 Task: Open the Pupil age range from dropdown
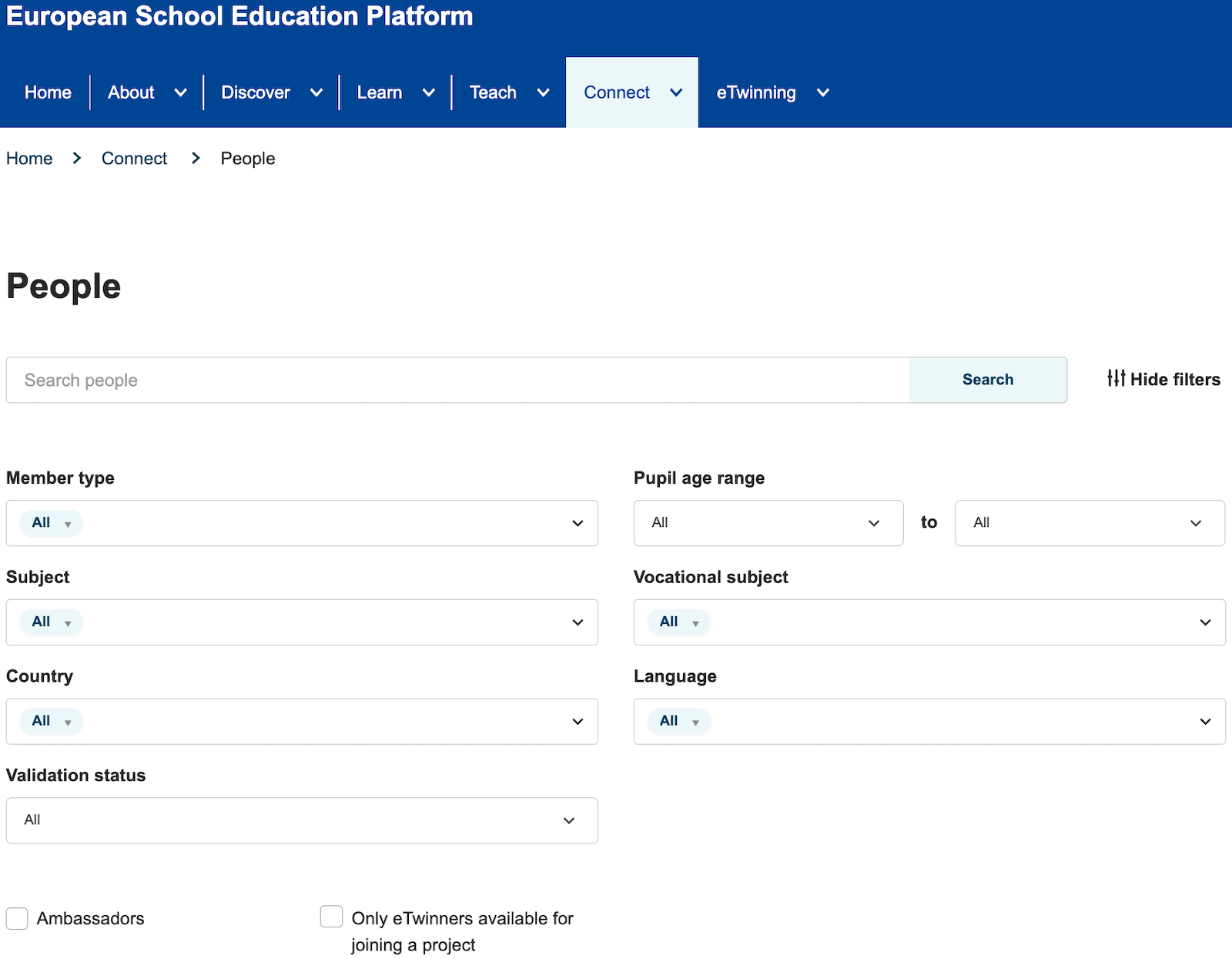[768, 523]
